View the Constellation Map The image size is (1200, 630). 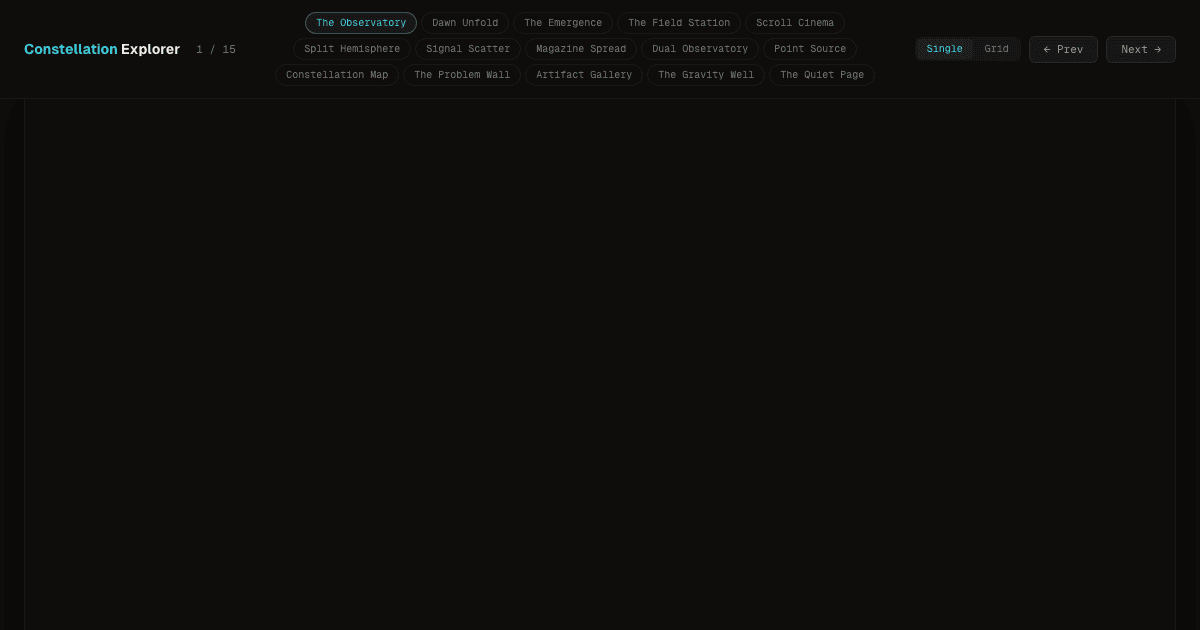[x=337, y=74]
